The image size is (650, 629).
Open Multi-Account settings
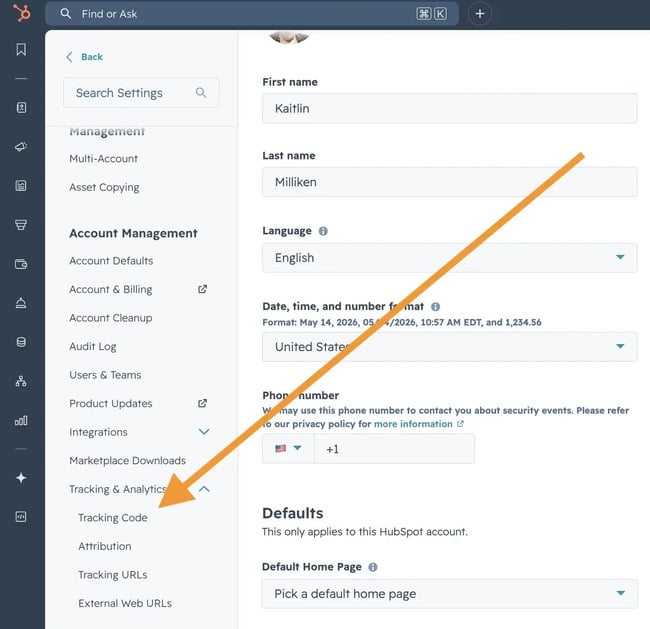(103, 158)
